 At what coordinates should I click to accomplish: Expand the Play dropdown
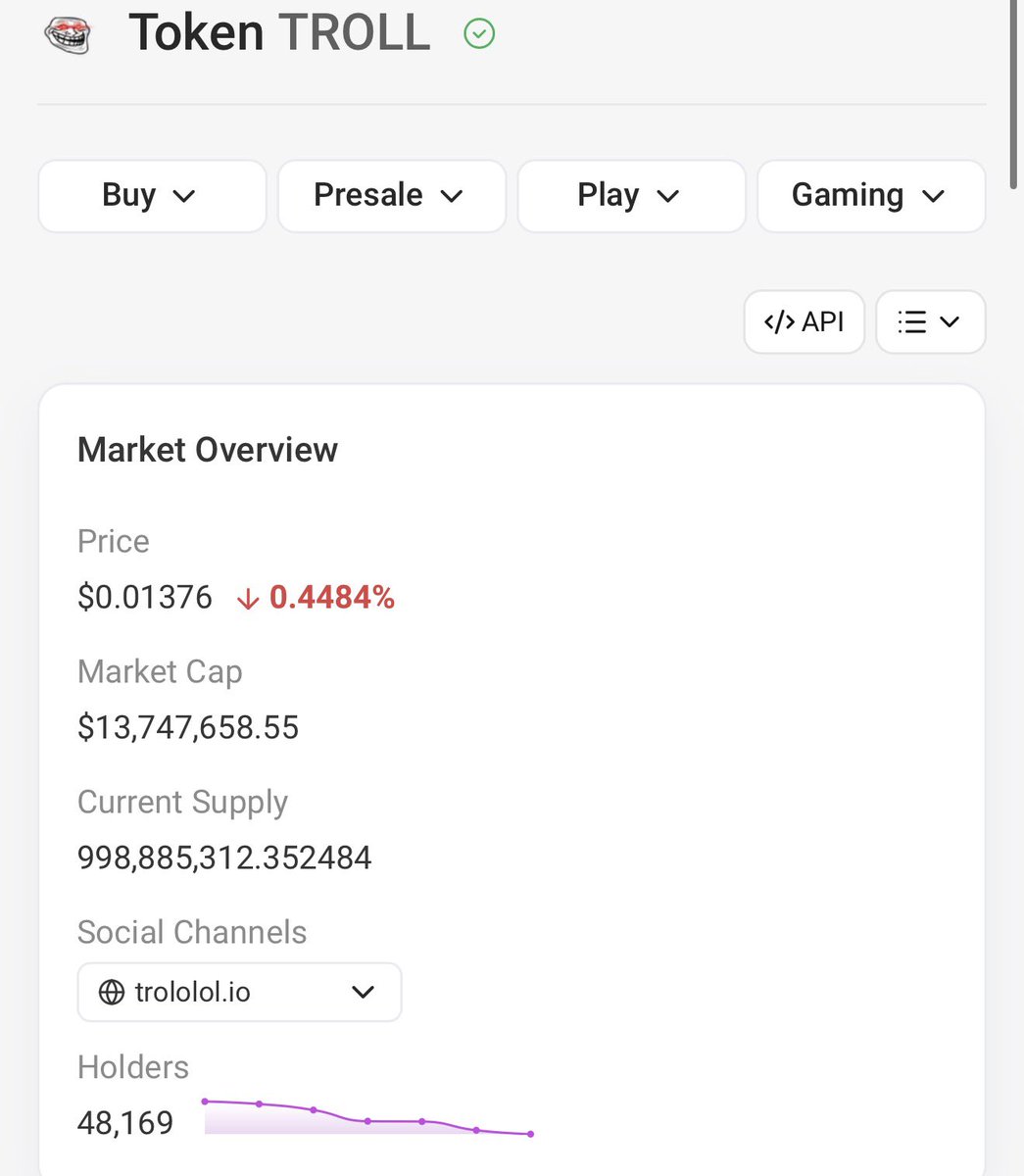631,196
